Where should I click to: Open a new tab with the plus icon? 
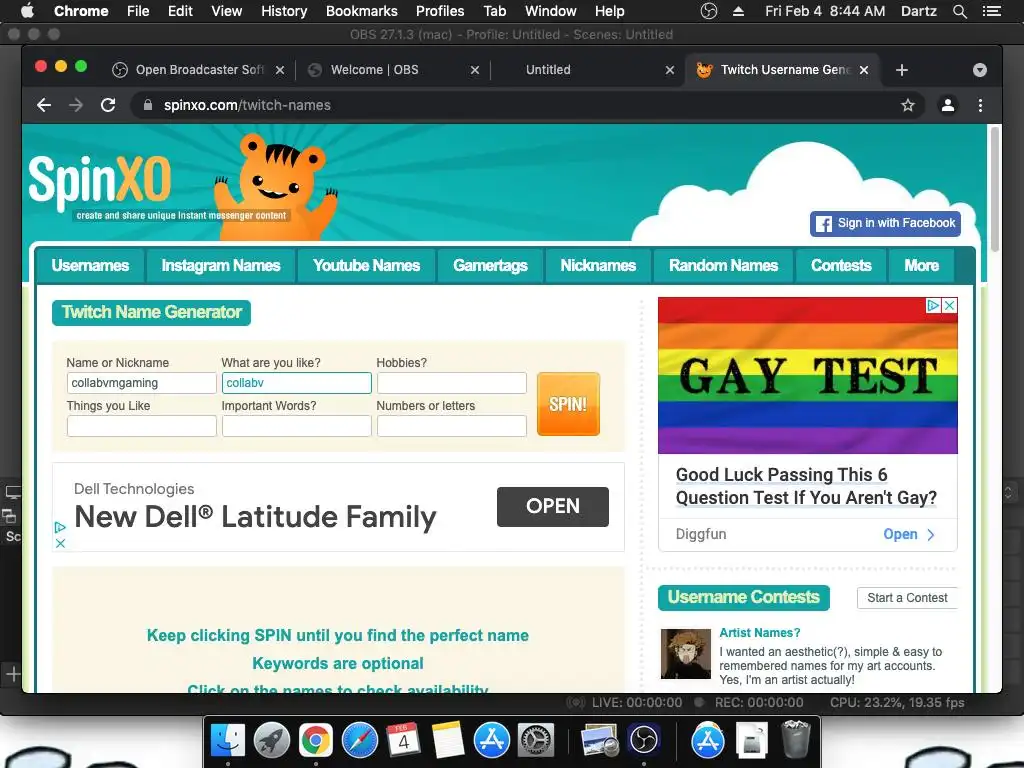[902, 70]
